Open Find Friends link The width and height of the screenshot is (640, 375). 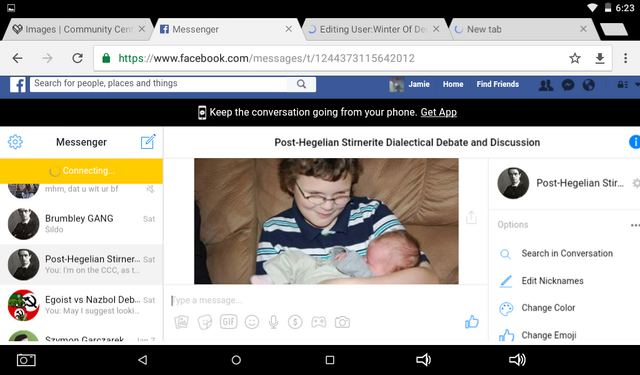click(x=498, y=84)
